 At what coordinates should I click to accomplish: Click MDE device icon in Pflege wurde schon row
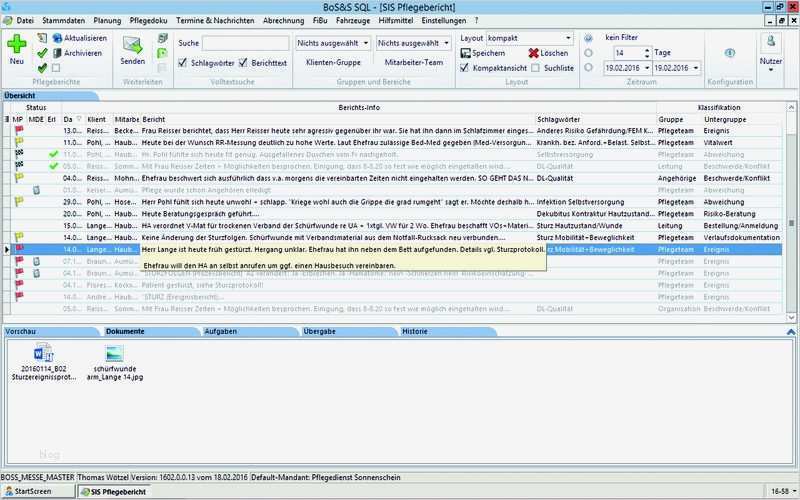36,190
